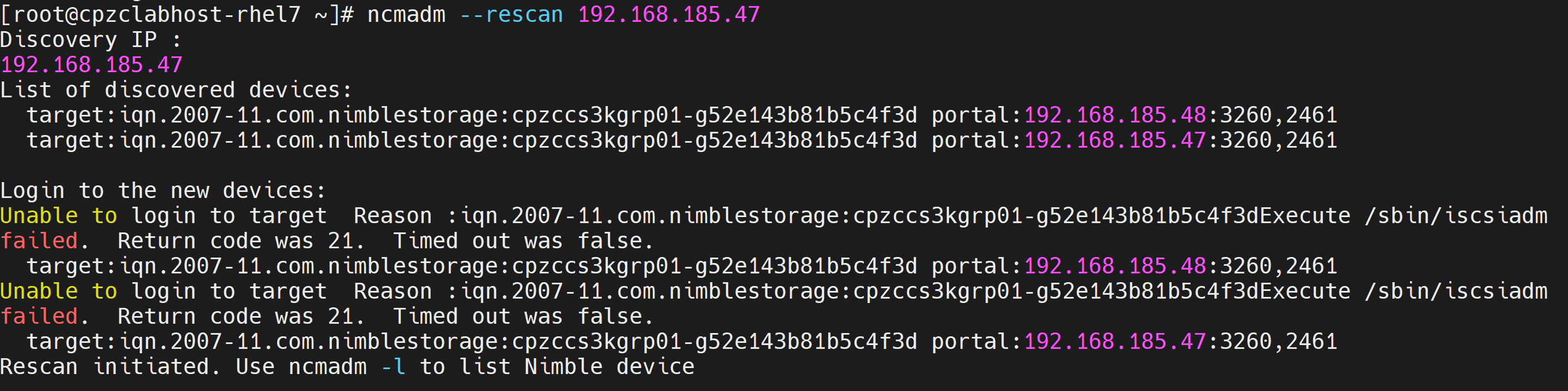Click the IP address typed after --rescan

pyautogui.click(x=668, y=14)
